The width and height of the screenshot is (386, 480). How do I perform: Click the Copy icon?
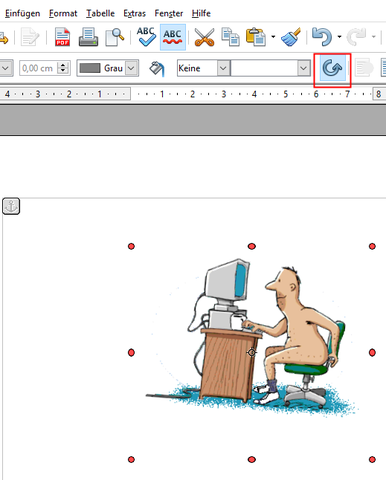click(231, 37)
